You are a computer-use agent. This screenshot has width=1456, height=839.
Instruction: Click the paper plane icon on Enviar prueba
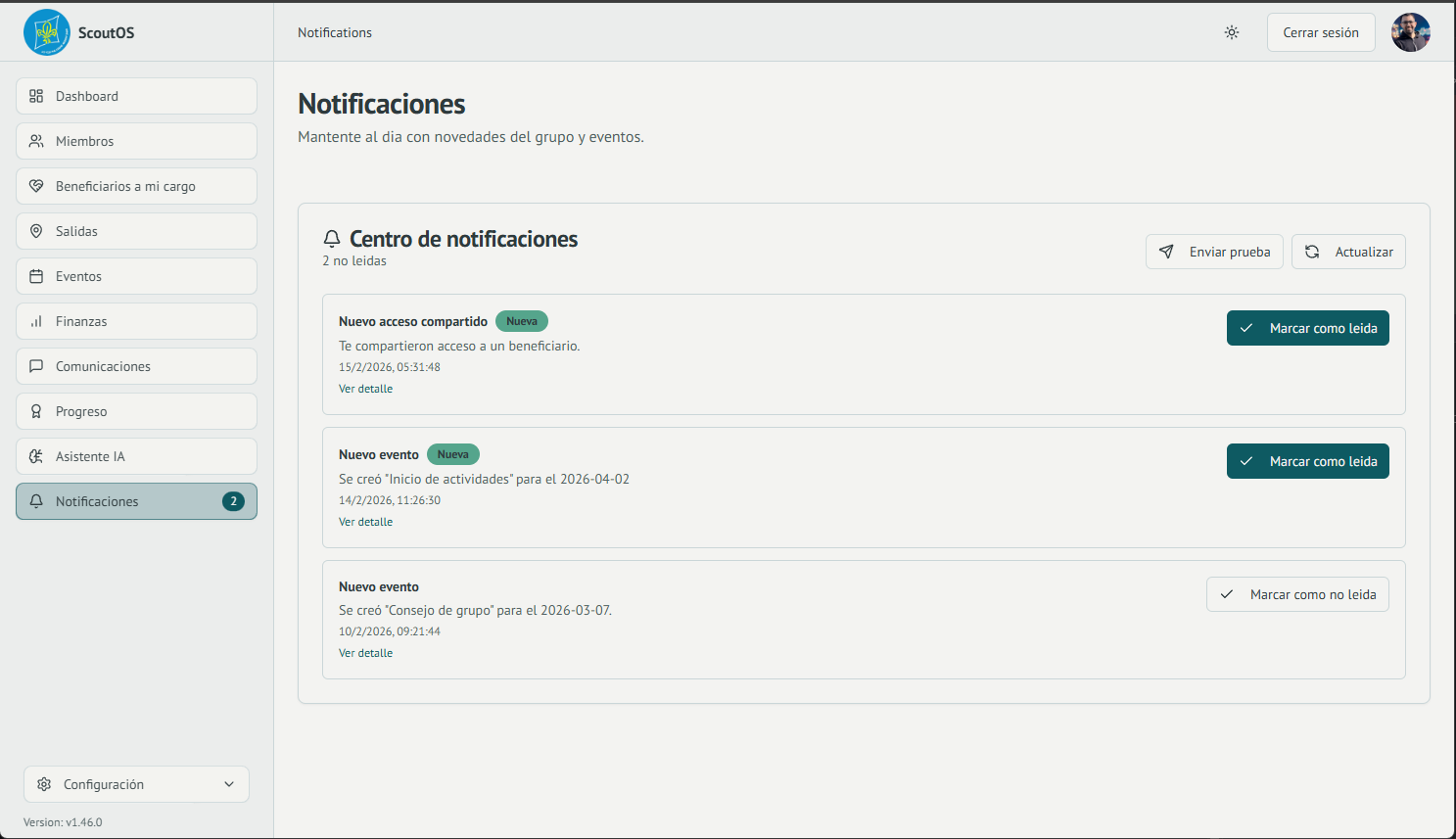pos(1167,252)
